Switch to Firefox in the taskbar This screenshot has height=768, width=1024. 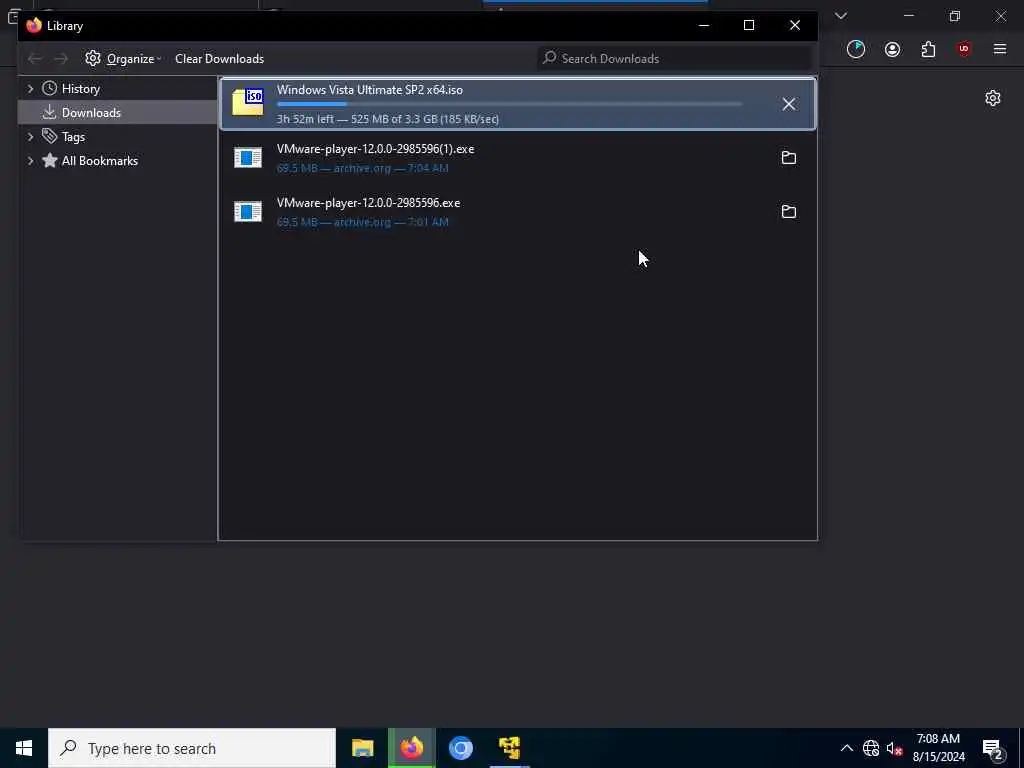[x=411, y=748]
